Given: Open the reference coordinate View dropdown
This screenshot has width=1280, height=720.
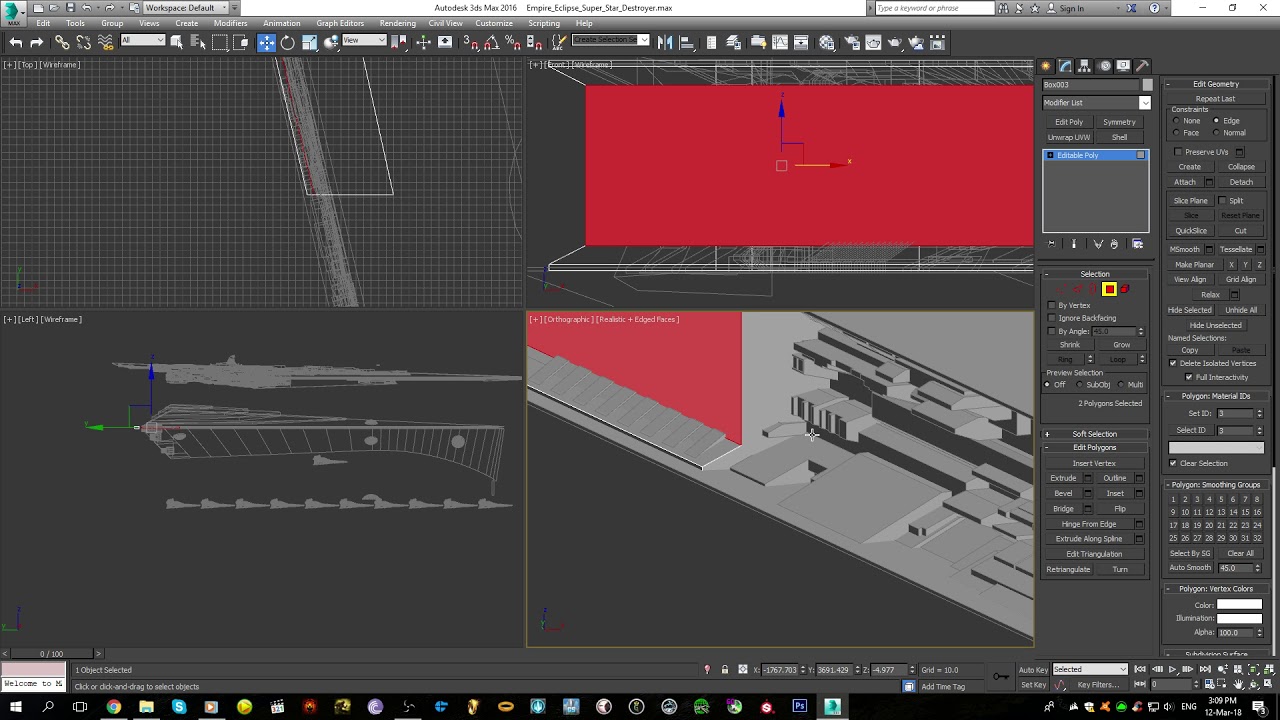Looking at the screenshot, I should click(x=364, y=40).
